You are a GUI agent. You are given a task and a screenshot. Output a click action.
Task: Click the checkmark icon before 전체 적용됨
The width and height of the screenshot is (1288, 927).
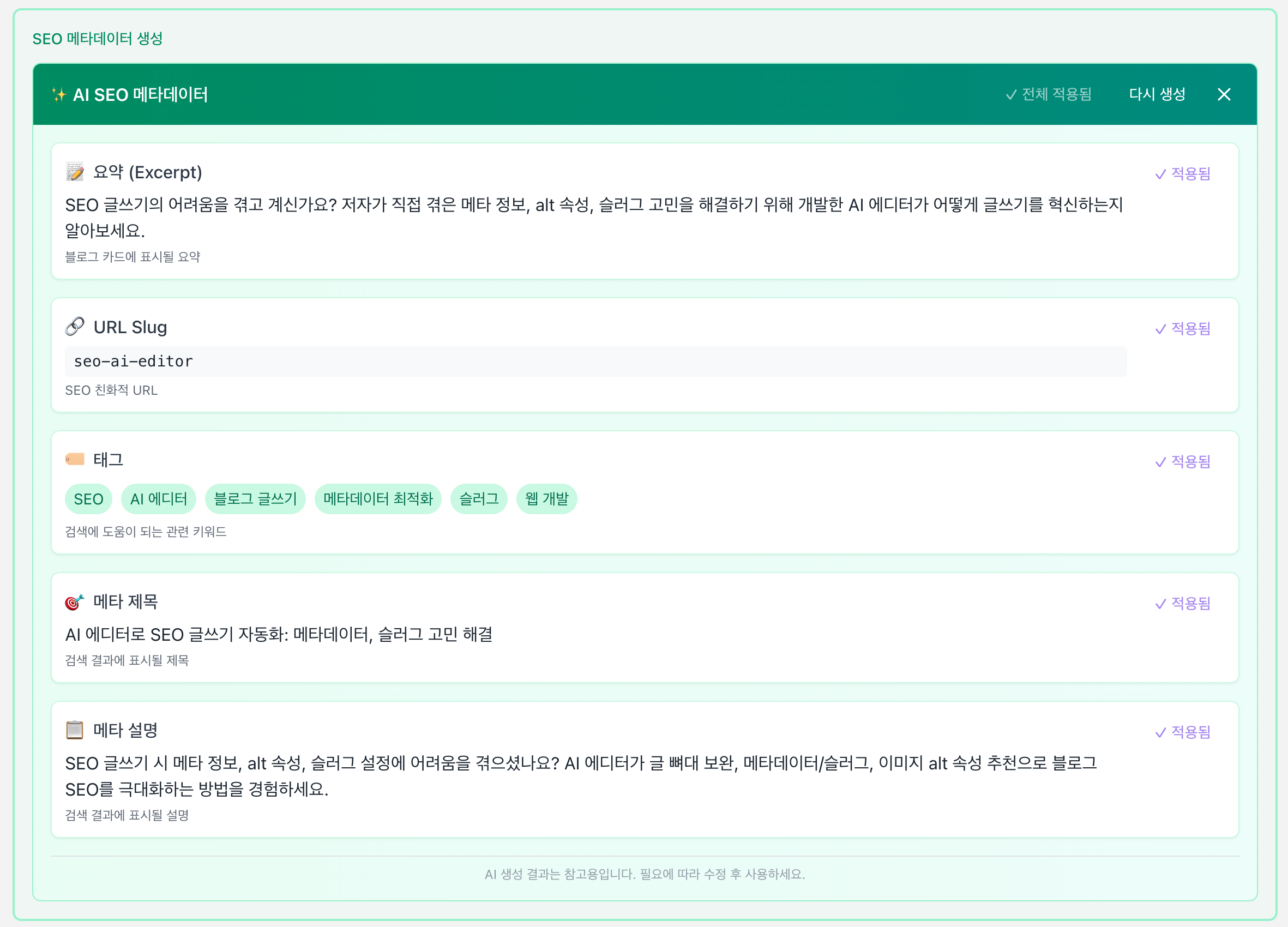point(1011,94)
